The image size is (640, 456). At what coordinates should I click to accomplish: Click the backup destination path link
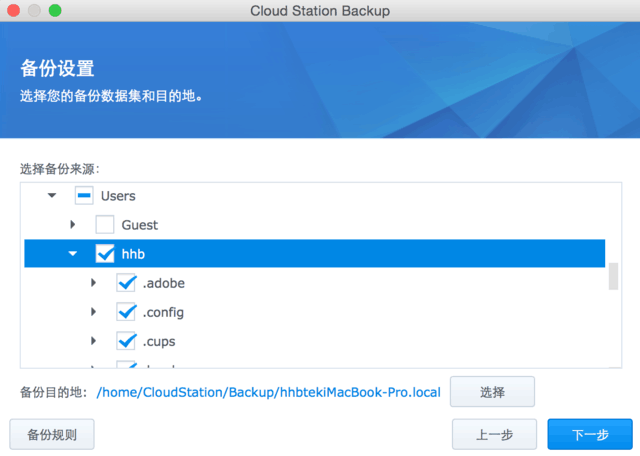pyautogui.click(x=268, y=392)
